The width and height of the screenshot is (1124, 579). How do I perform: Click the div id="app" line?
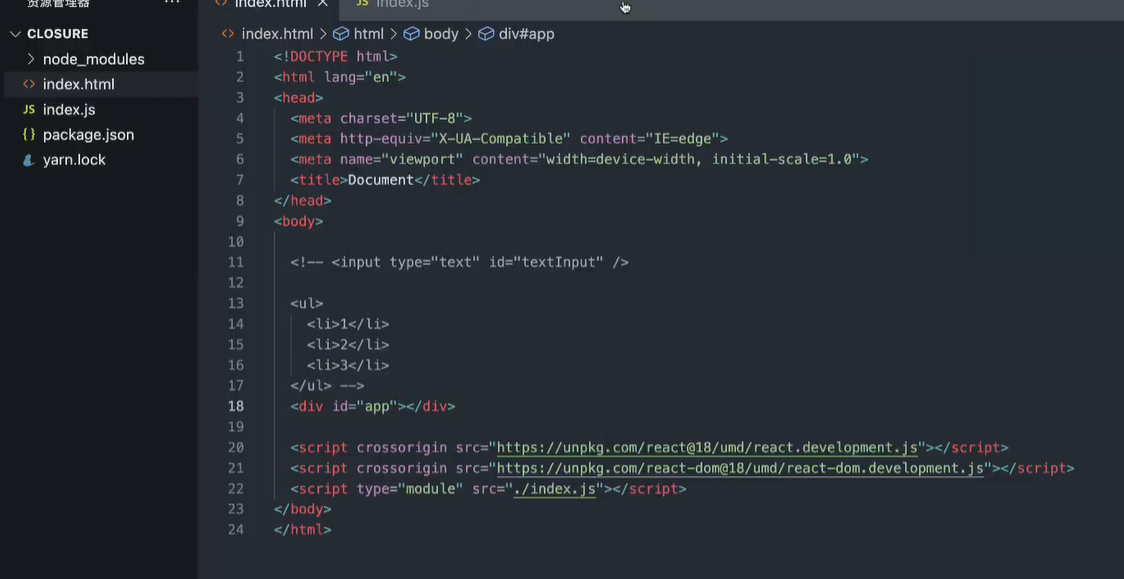click(373, 407)
